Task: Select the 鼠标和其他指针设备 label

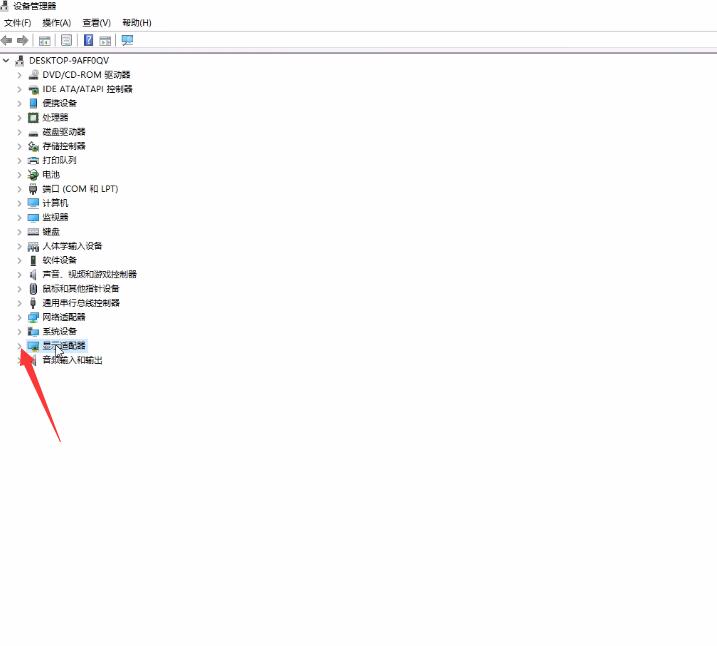Action: 81,289
